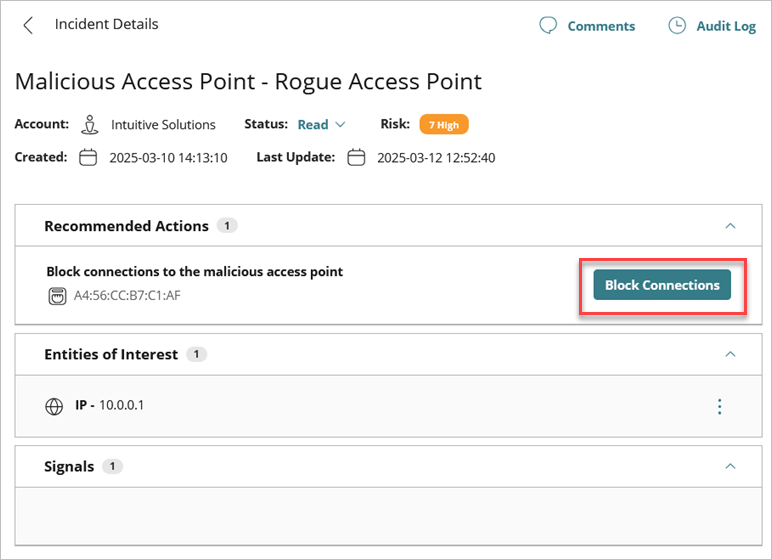This screenshot has width=772, height=560.
Task: Collapse the Entities of Interest section
Action: click(730, 354)
